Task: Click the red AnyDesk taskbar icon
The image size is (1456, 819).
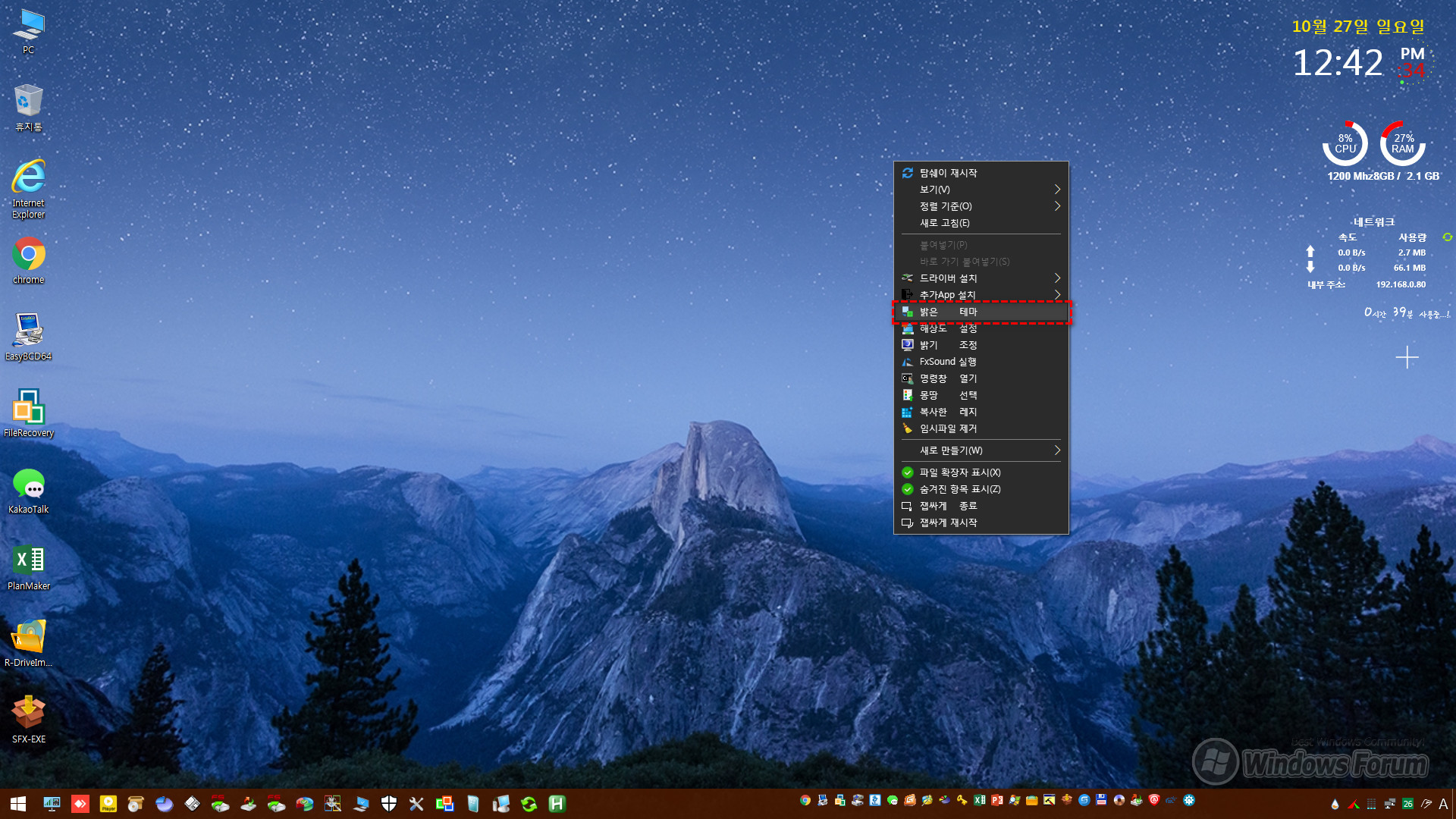Action: click(x=80, y=804)
